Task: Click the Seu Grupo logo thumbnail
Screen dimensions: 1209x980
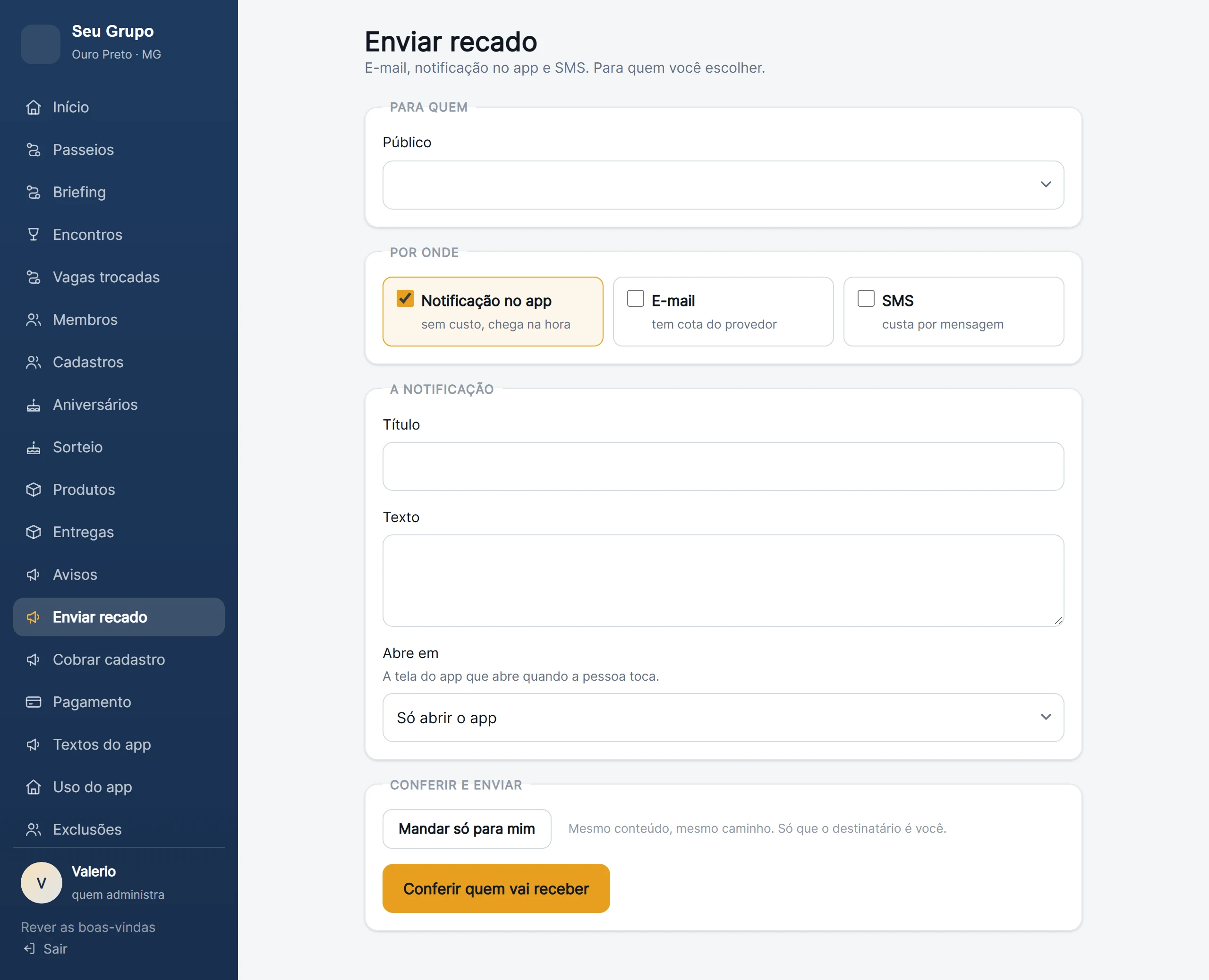Action: (41, 44)
